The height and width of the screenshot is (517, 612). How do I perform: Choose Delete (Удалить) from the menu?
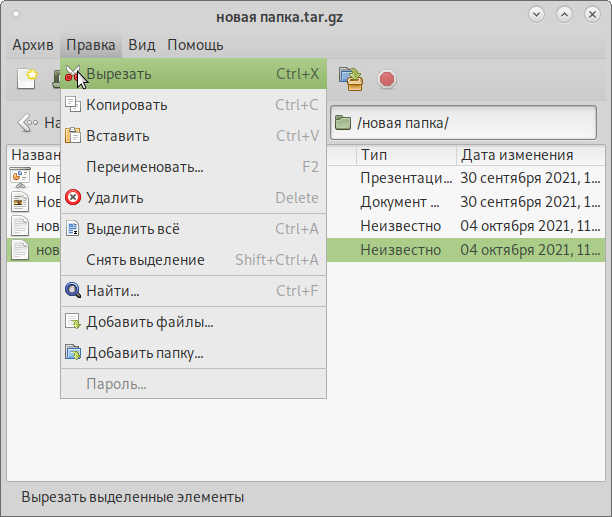coord(115,198)
